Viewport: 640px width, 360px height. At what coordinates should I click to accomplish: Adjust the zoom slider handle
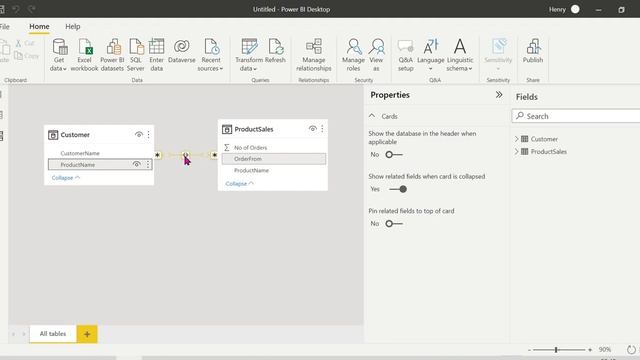pos(556,350)
